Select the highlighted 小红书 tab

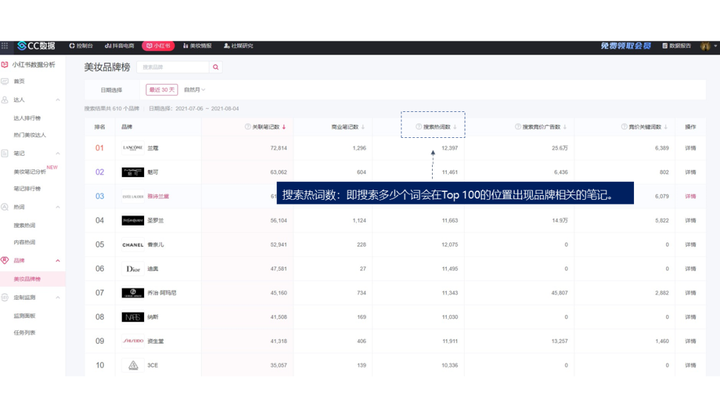pos(158,46)
